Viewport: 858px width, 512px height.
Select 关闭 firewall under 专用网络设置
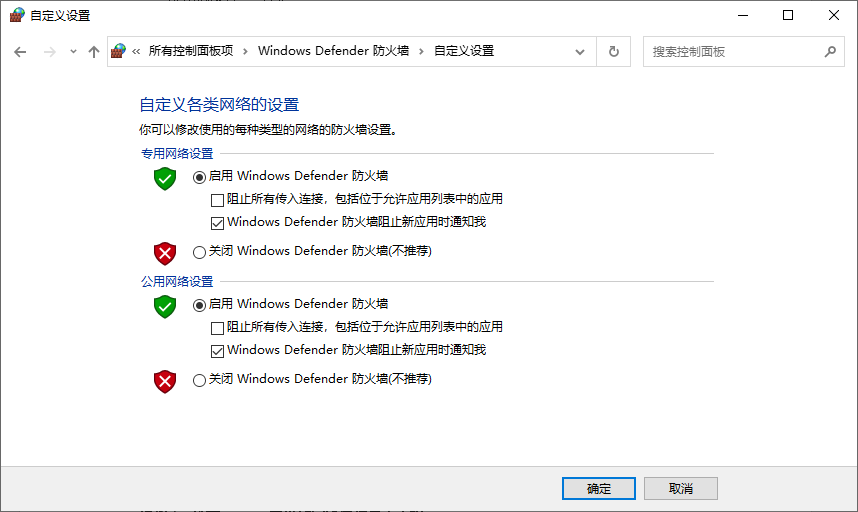tap(199, 252)
